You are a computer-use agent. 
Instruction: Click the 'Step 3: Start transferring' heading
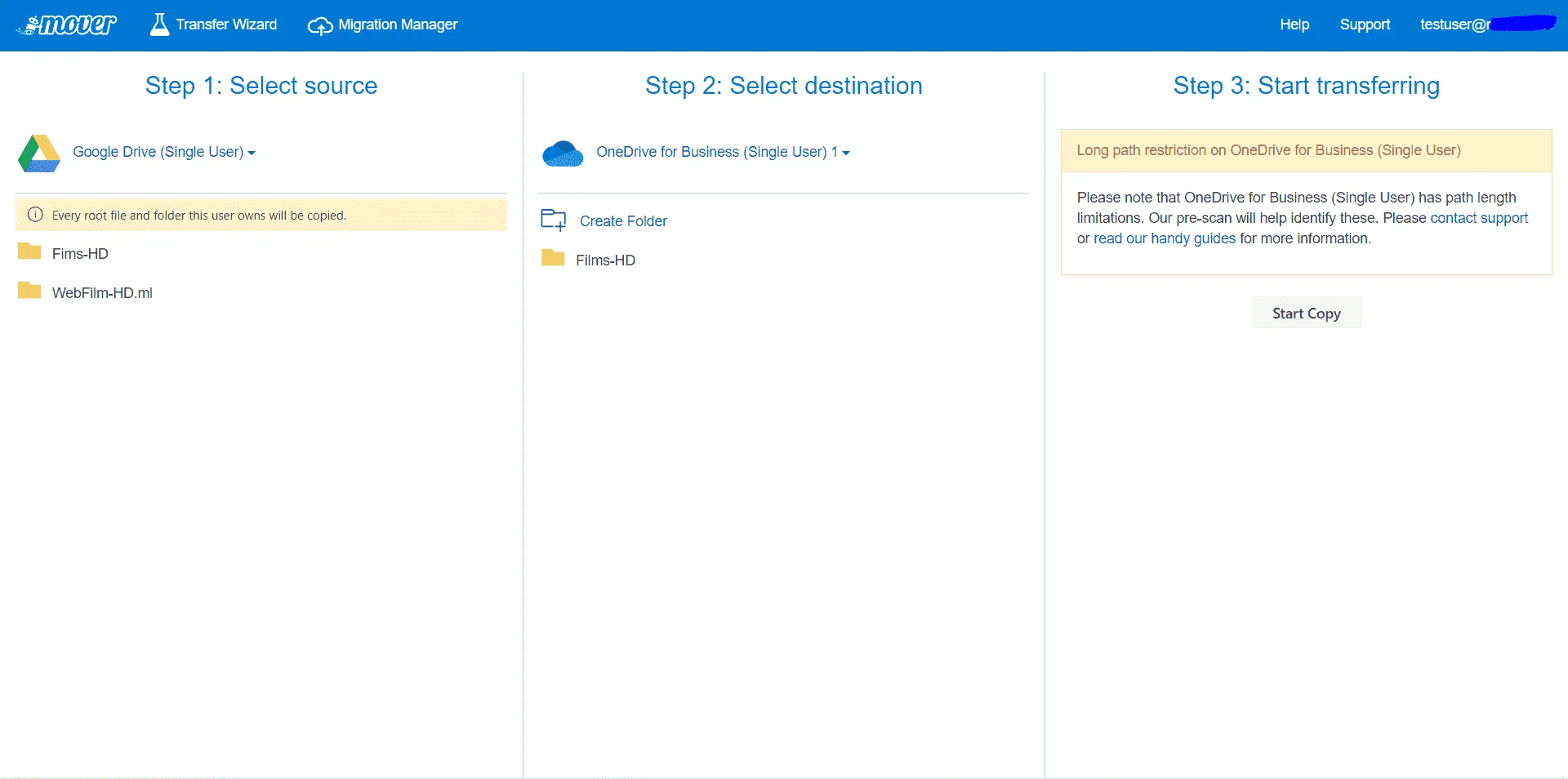(x=1306, y=86)
